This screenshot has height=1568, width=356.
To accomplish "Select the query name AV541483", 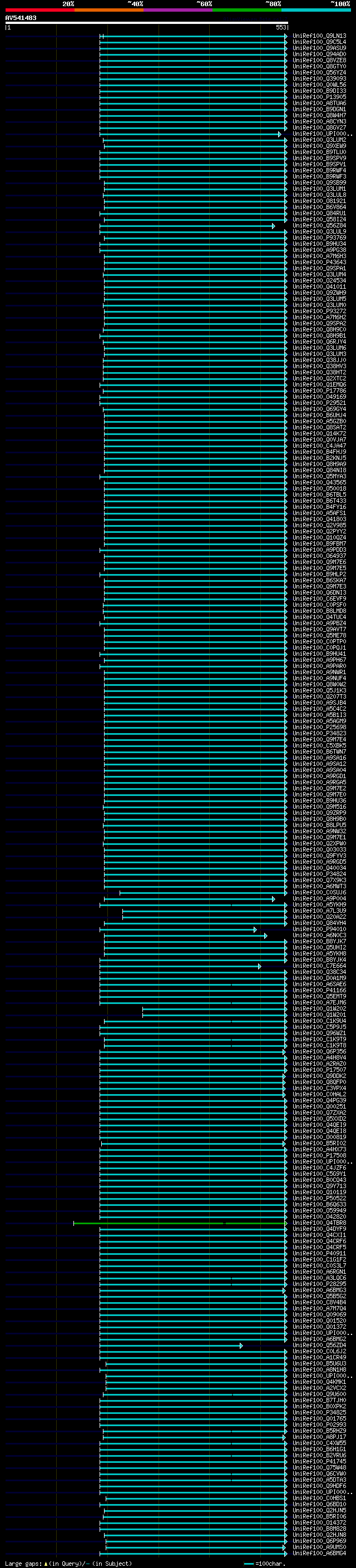I will point(21,18).
